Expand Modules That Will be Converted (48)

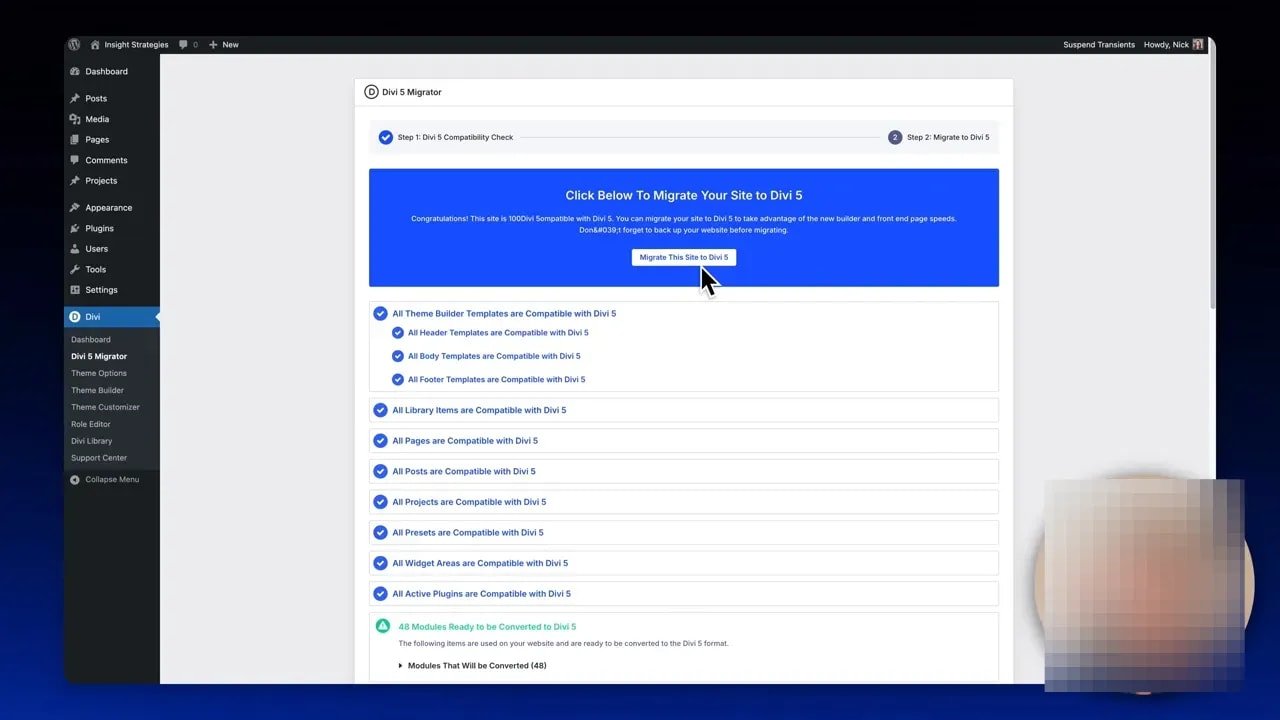click(x=476, y=665)
